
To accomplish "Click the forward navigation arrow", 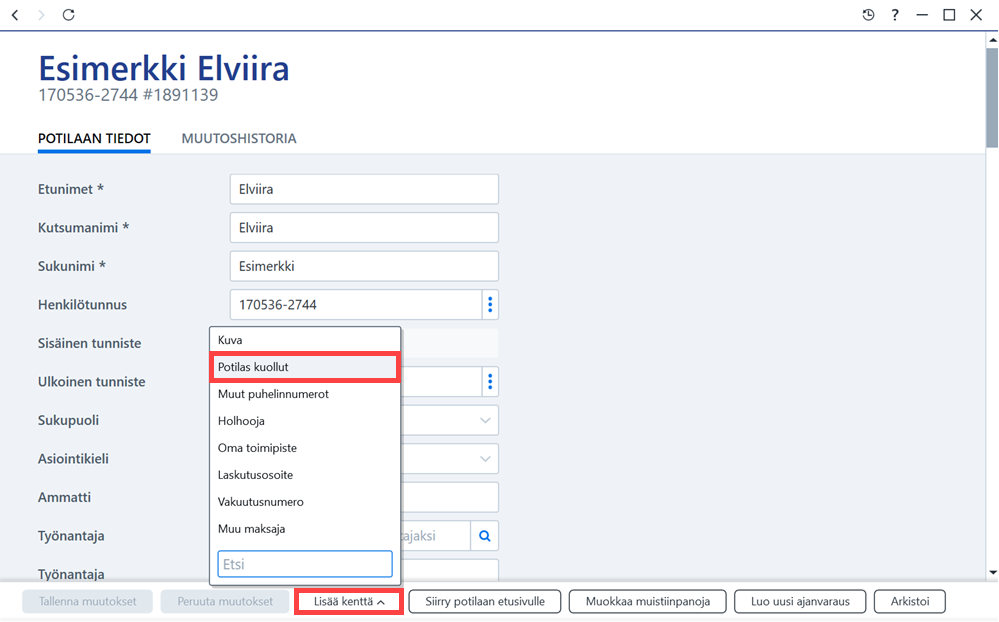I will point(41,15).
